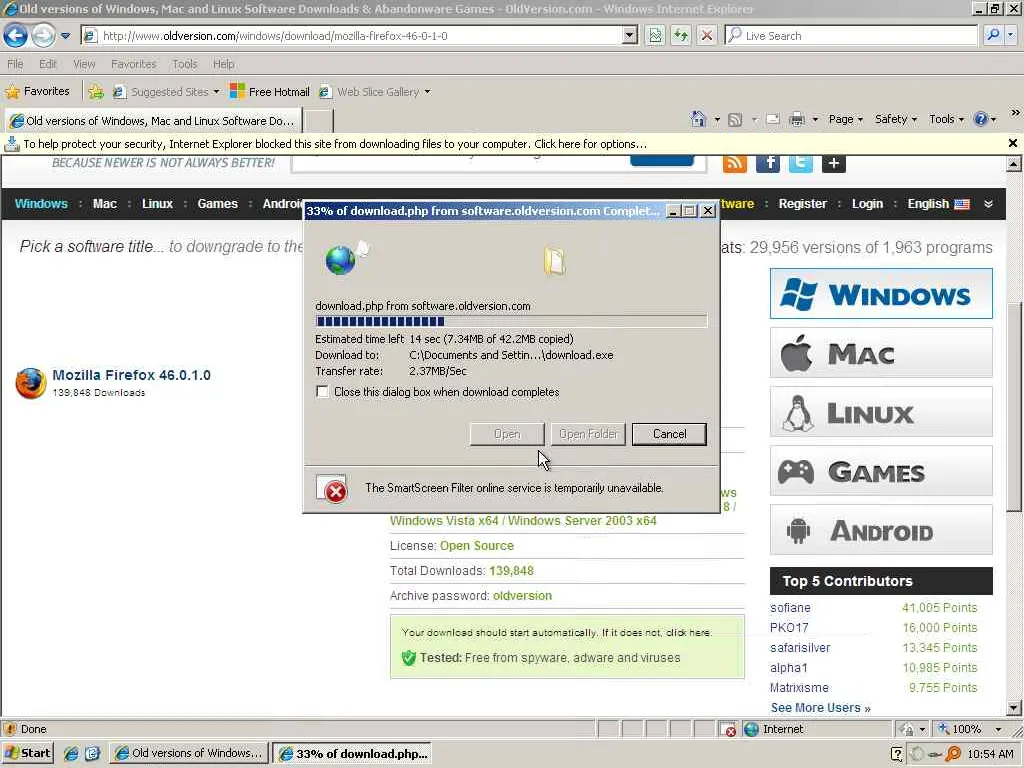Open the Tools menu in menu bar
This screenshot has height=768, width=1024.
(184, 64)
